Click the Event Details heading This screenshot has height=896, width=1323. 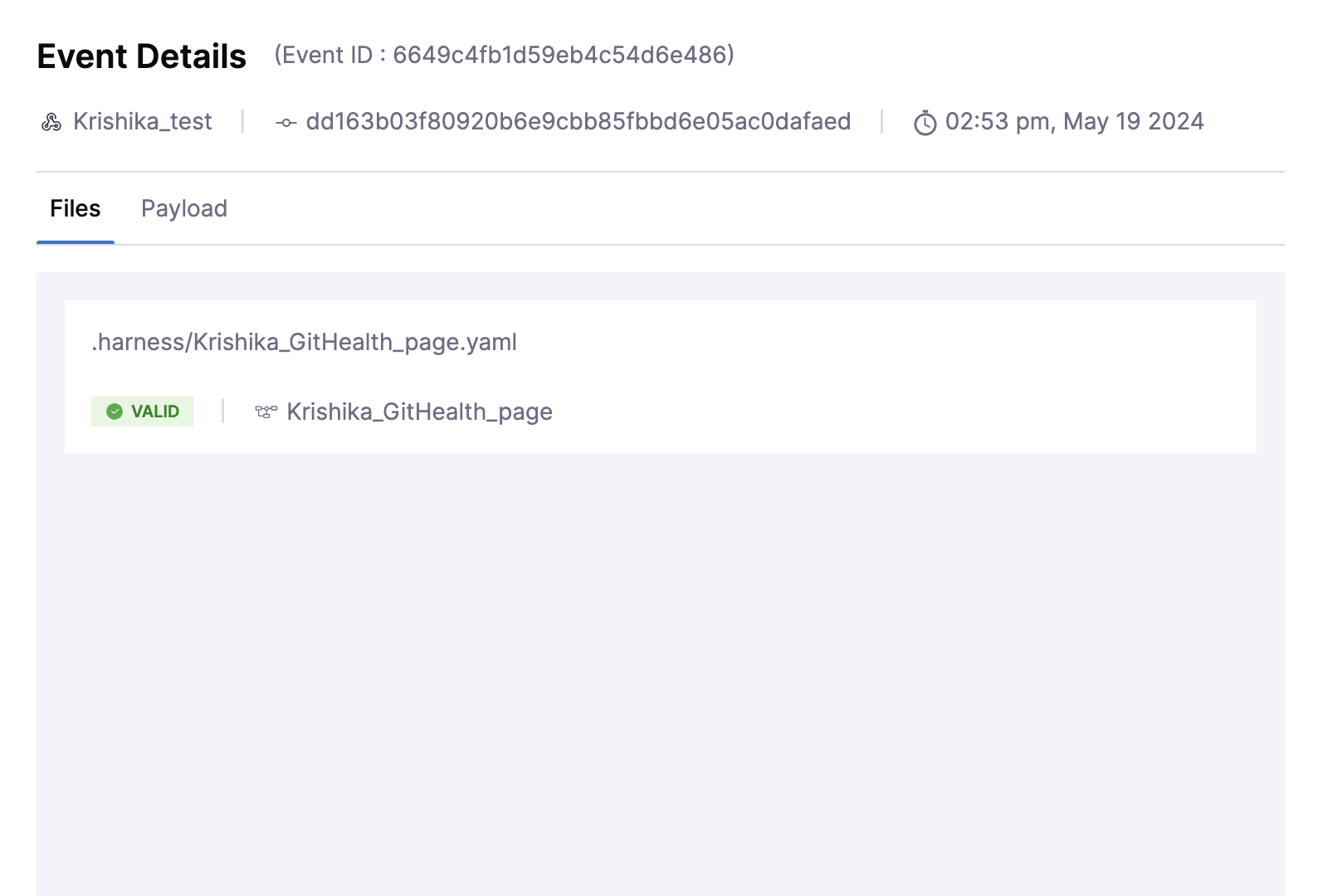[142, 56]
